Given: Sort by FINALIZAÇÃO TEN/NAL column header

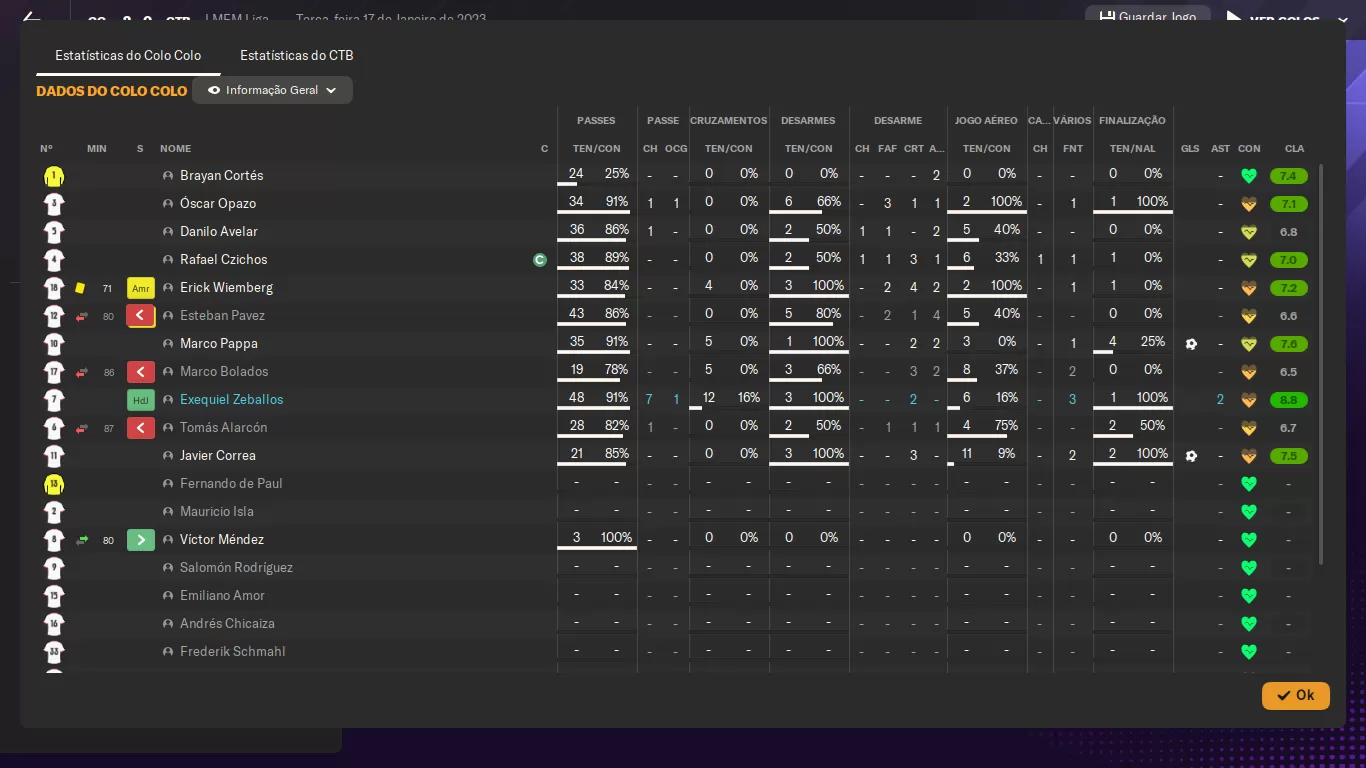Looking at the screenshot, I should tap(1132, 149).
